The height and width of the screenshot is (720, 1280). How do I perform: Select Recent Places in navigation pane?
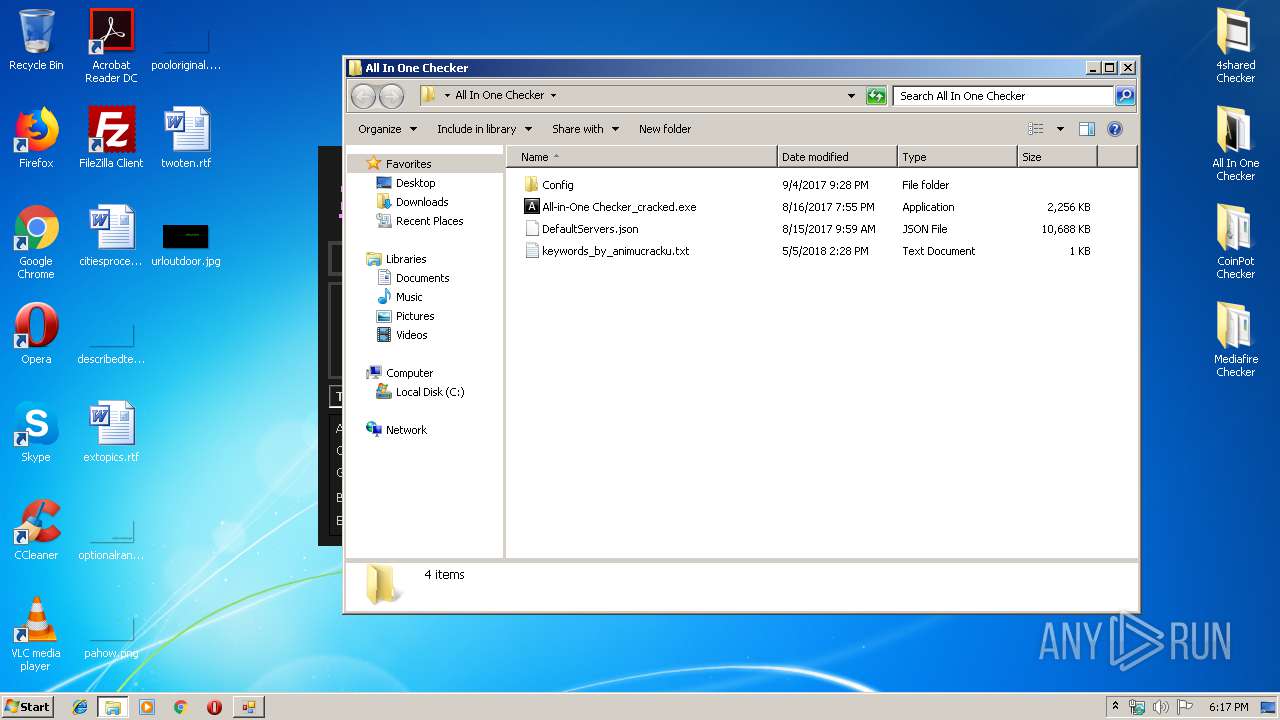(429, 221)
